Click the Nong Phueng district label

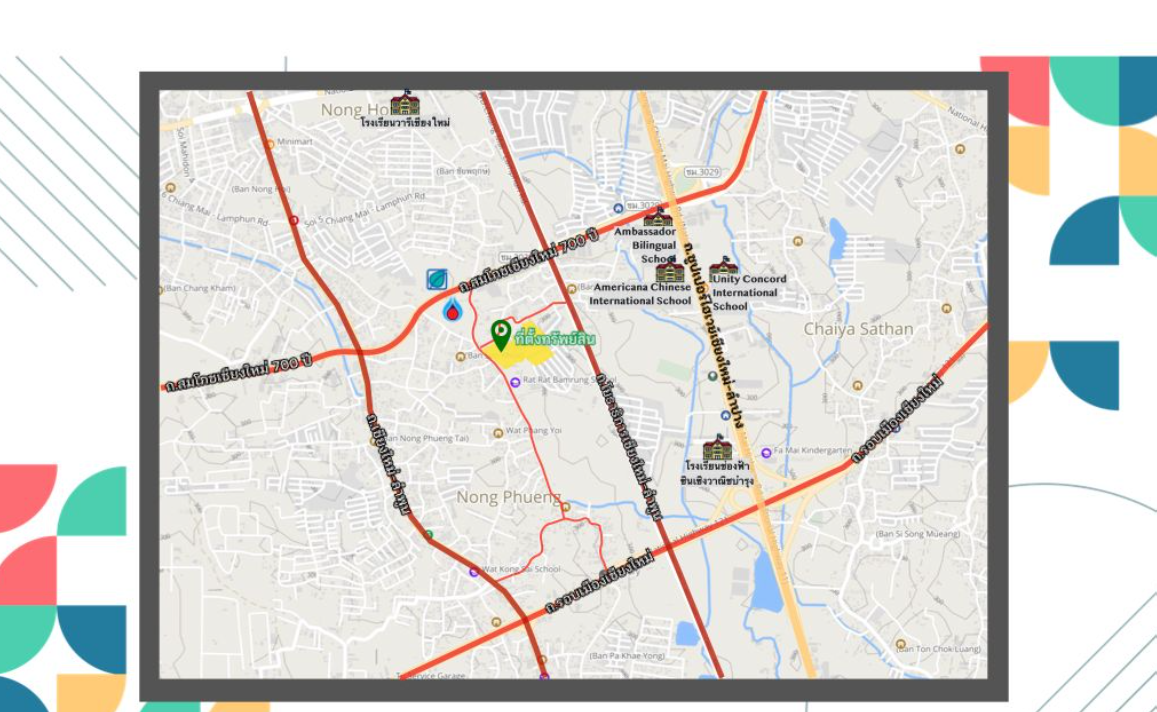point(508,497)
